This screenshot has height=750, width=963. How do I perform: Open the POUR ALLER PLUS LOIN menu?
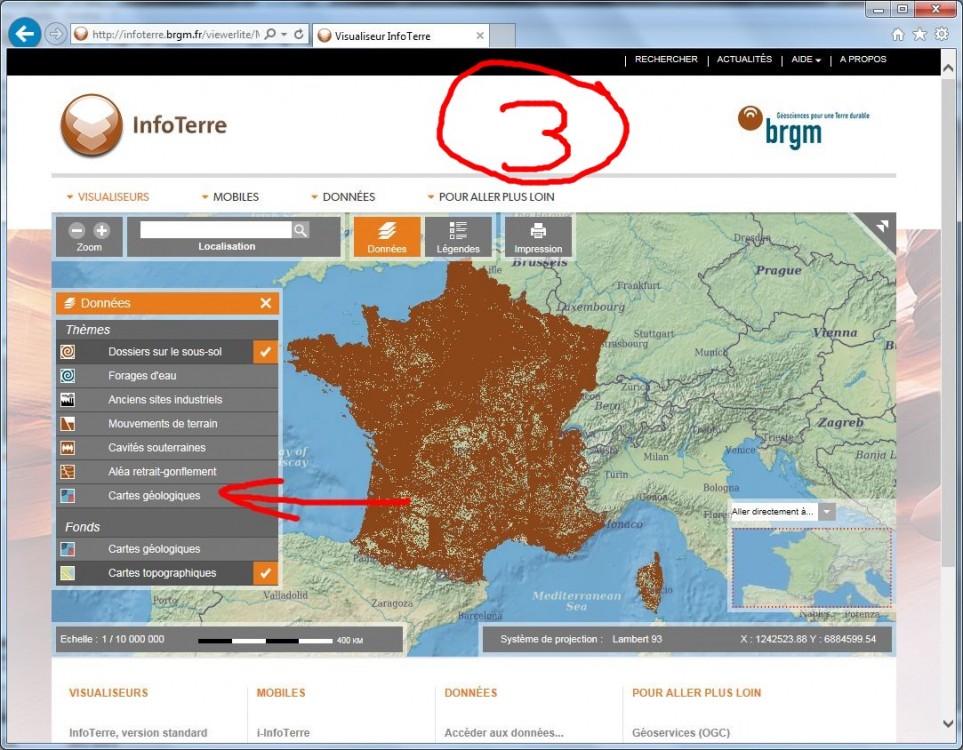[490, 197]
